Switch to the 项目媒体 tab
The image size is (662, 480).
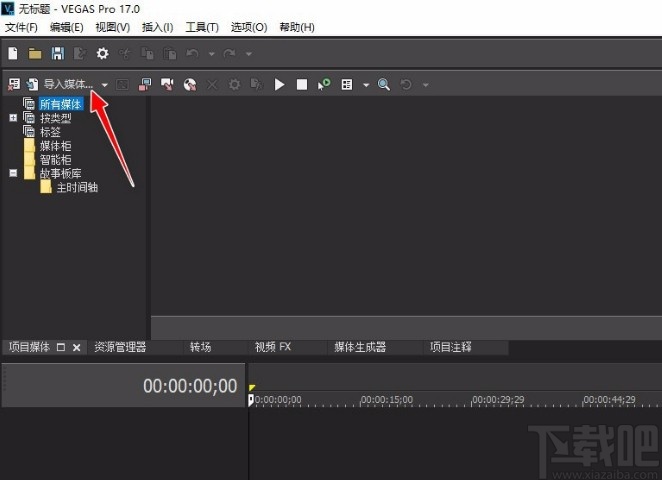[x=29, y=347]
